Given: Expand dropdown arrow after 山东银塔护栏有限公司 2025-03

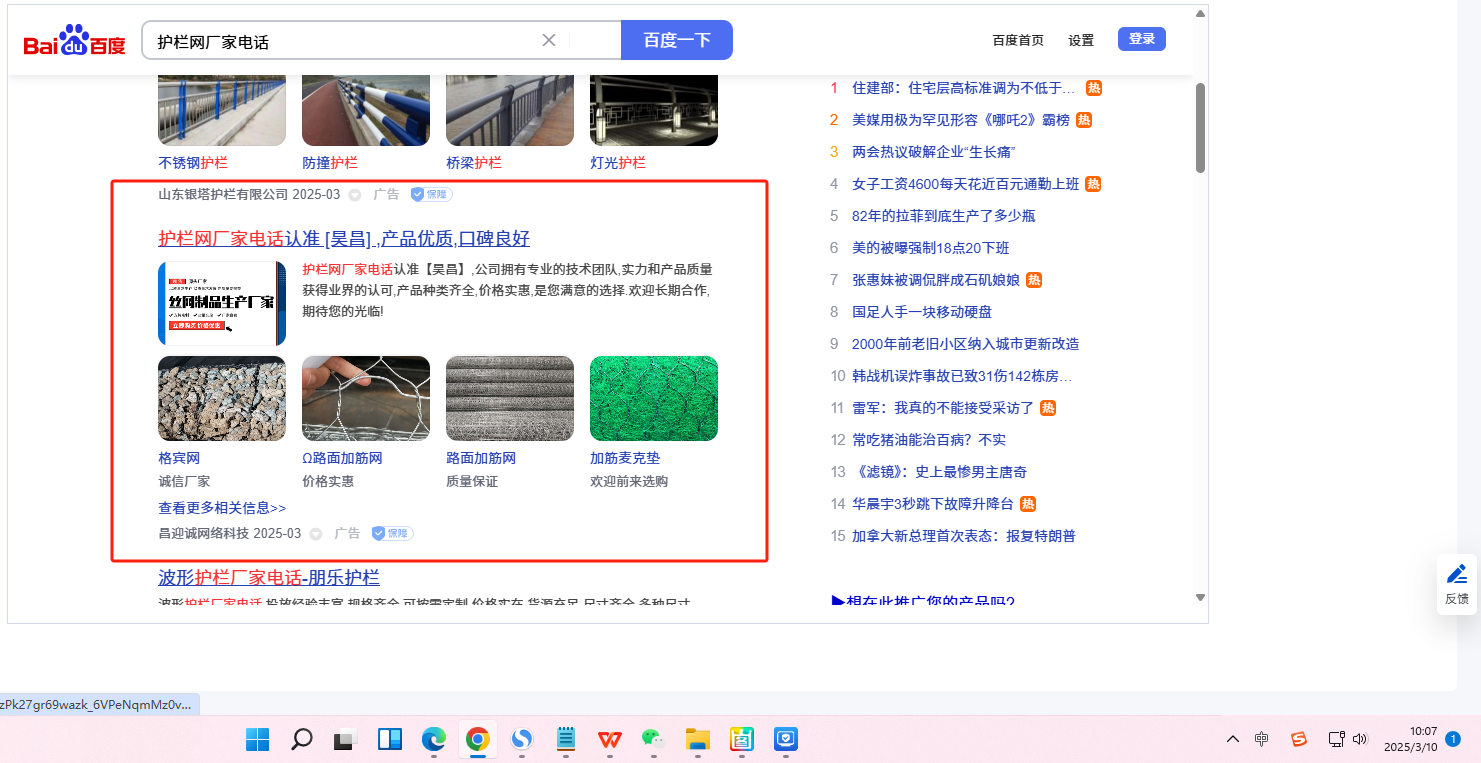Looking at the screenshot, I should coord(355,195).
